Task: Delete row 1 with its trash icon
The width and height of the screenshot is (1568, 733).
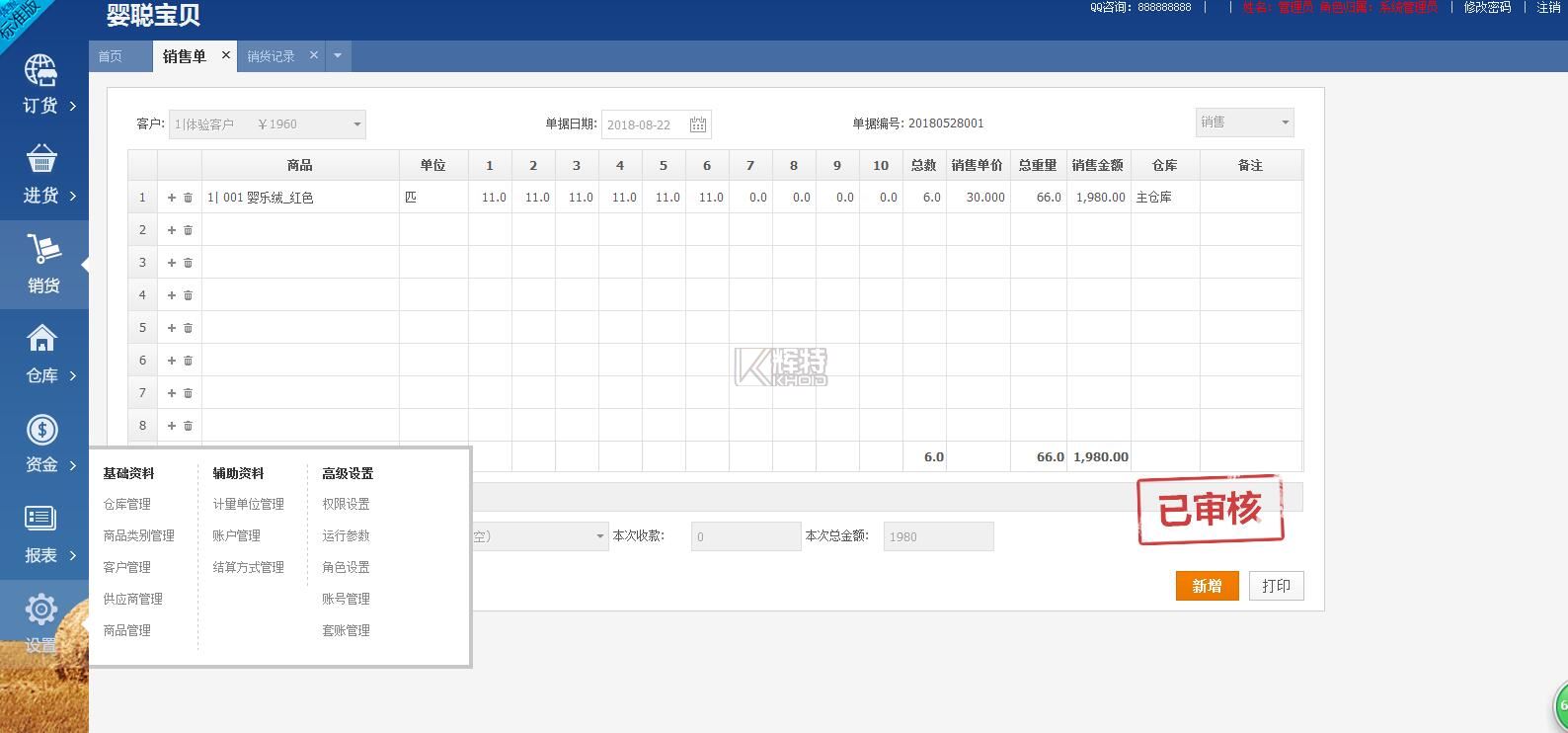Action: [x=188, y=198]
